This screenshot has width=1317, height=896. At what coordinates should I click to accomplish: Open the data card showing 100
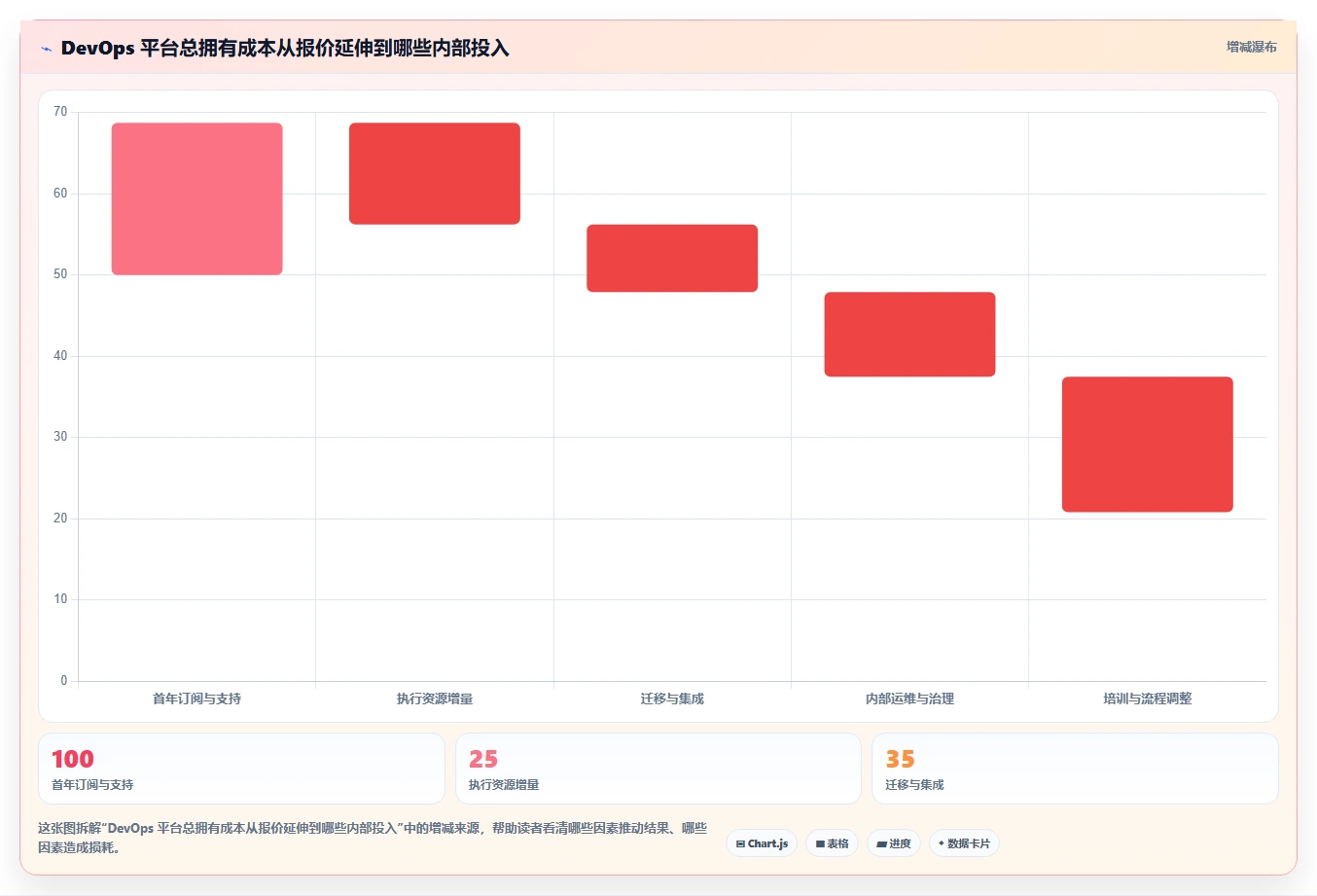coord(241,769)
